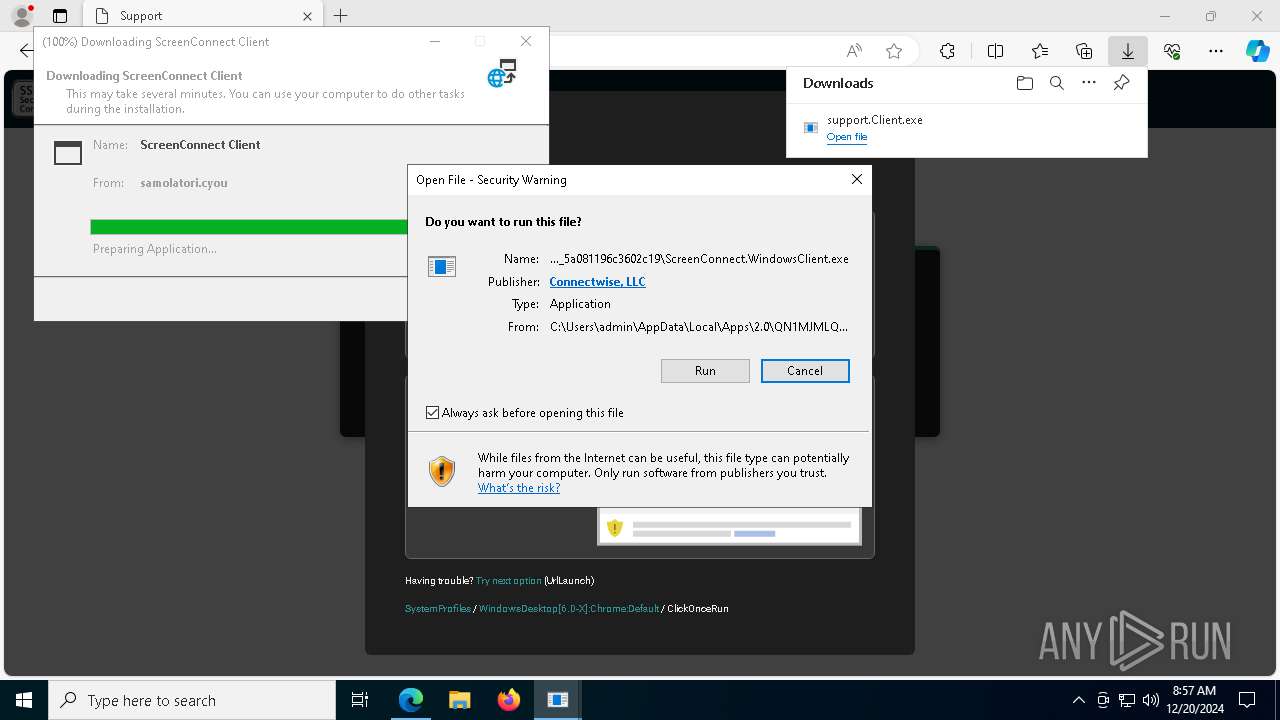Open the tab actions menu icon
This screenshot has width=1280, height=720.
point(60,16)
